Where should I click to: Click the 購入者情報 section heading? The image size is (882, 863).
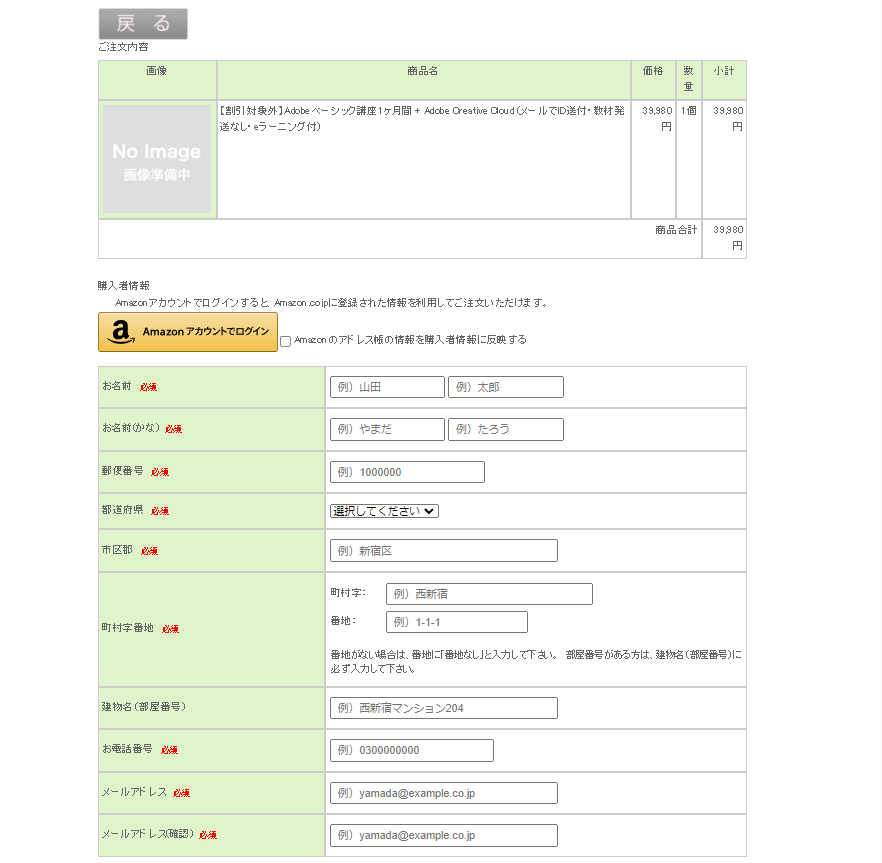point(124,286)
